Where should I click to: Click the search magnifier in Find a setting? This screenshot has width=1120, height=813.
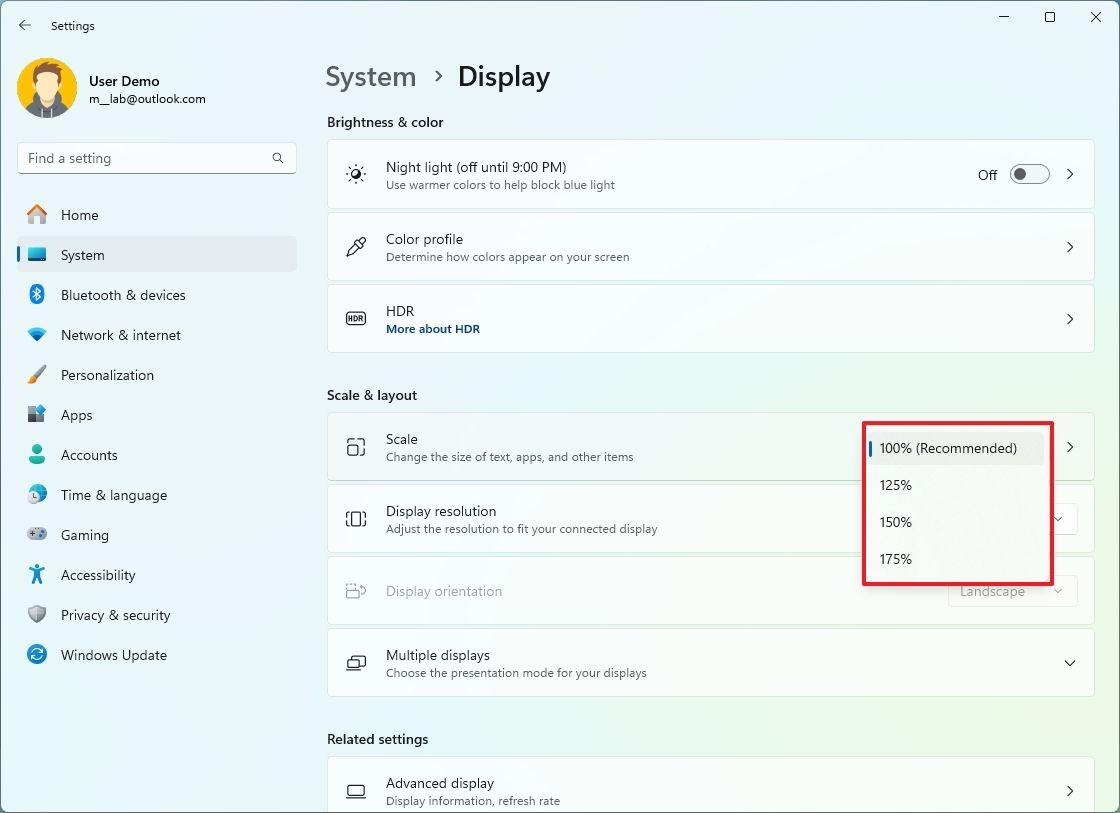(x=277, y=157)
